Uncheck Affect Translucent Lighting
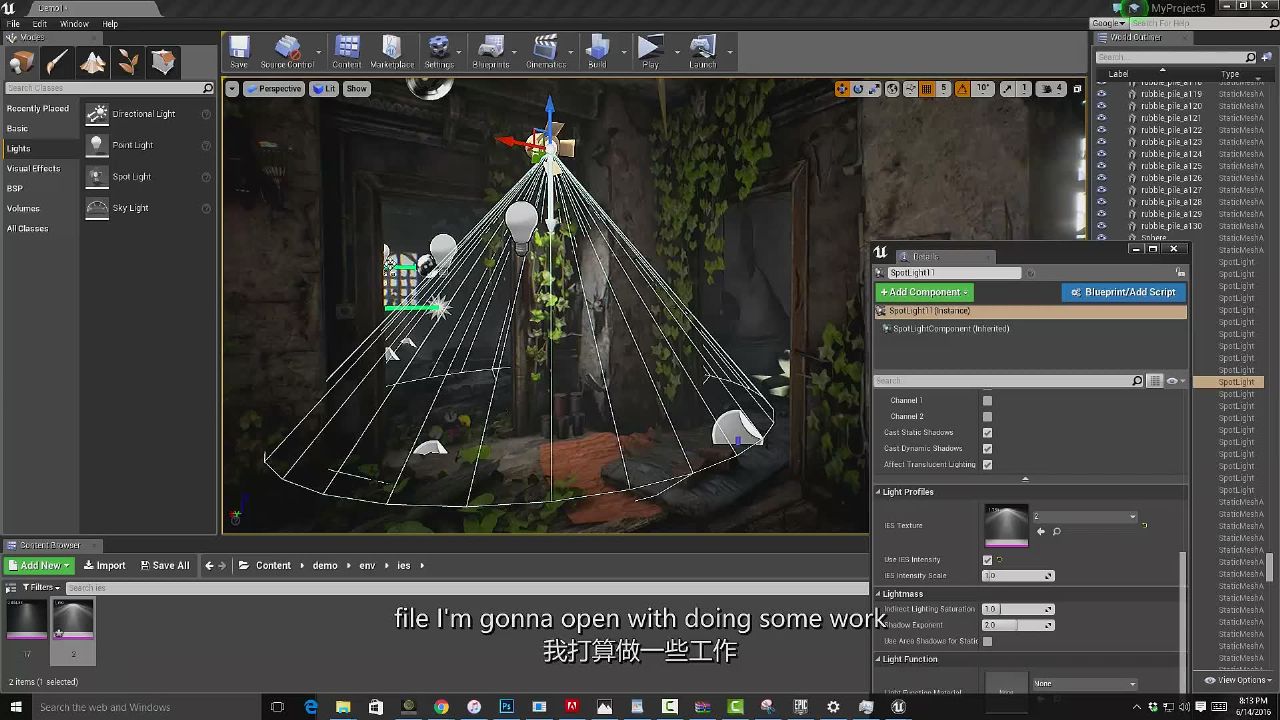Screen dimensions: 1280x720 tap(987, 465)
